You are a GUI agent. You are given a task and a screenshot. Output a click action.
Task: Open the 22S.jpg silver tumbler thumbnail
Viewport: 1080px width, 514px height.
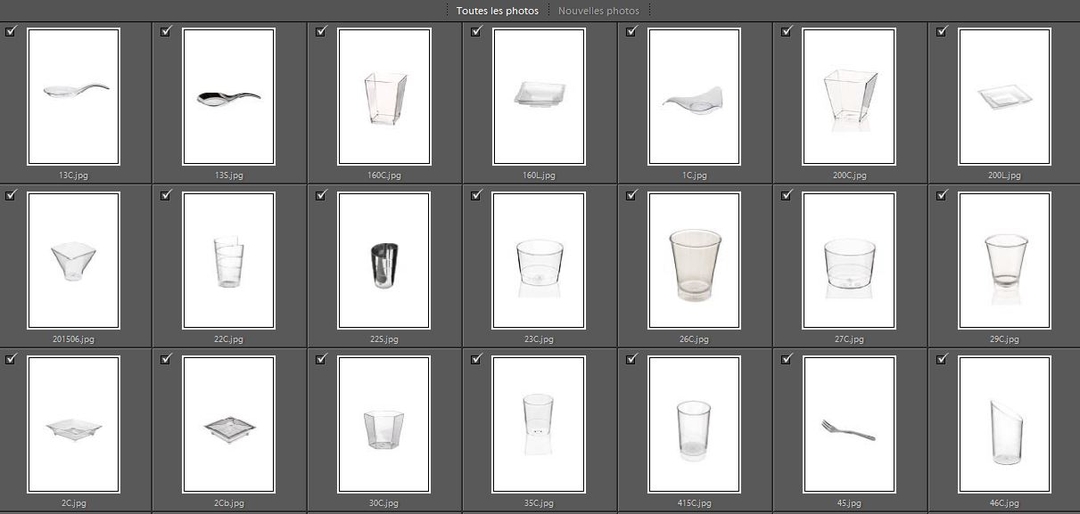(x=384, y=260)
